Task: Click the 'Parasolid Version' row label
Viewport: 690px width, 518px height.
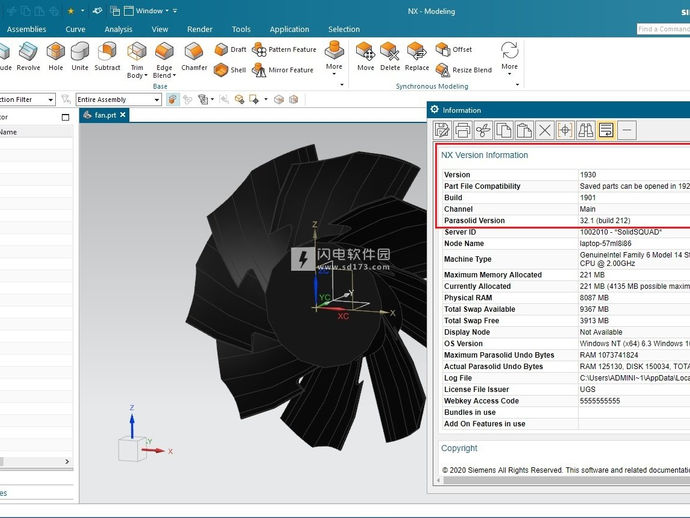Action: point(474,220)
